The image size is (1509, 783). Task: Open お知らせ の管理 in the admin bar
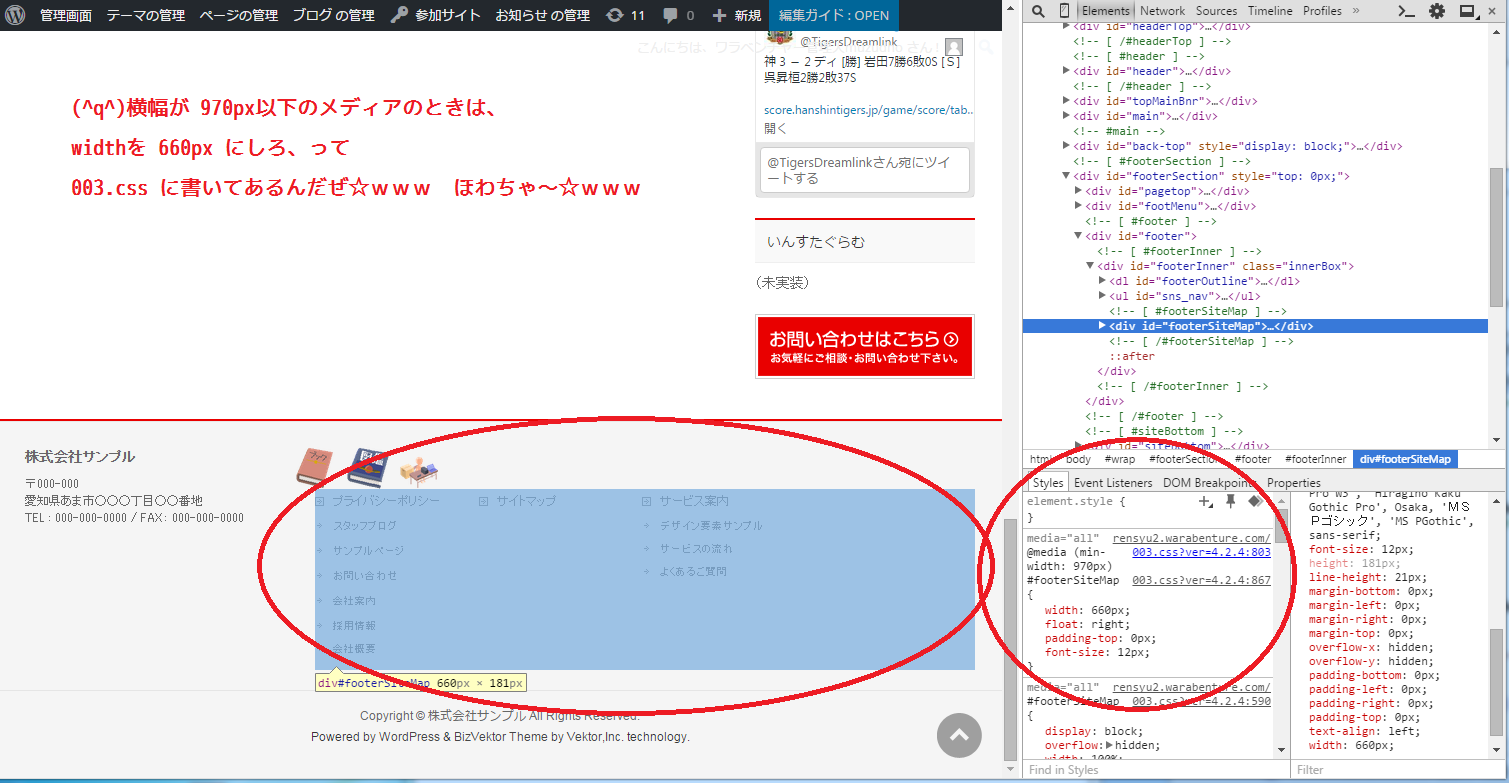click(542, 15)
